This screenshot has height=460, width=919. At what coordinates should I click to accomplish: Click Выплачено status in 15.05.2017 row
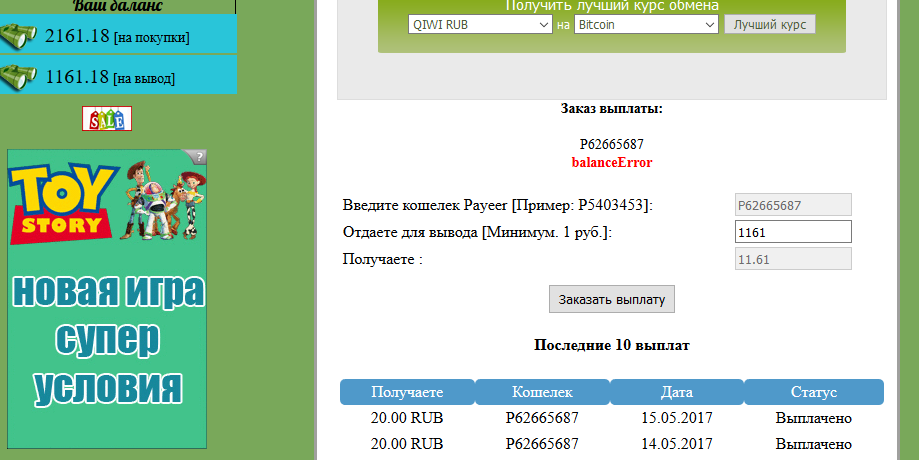814,418
